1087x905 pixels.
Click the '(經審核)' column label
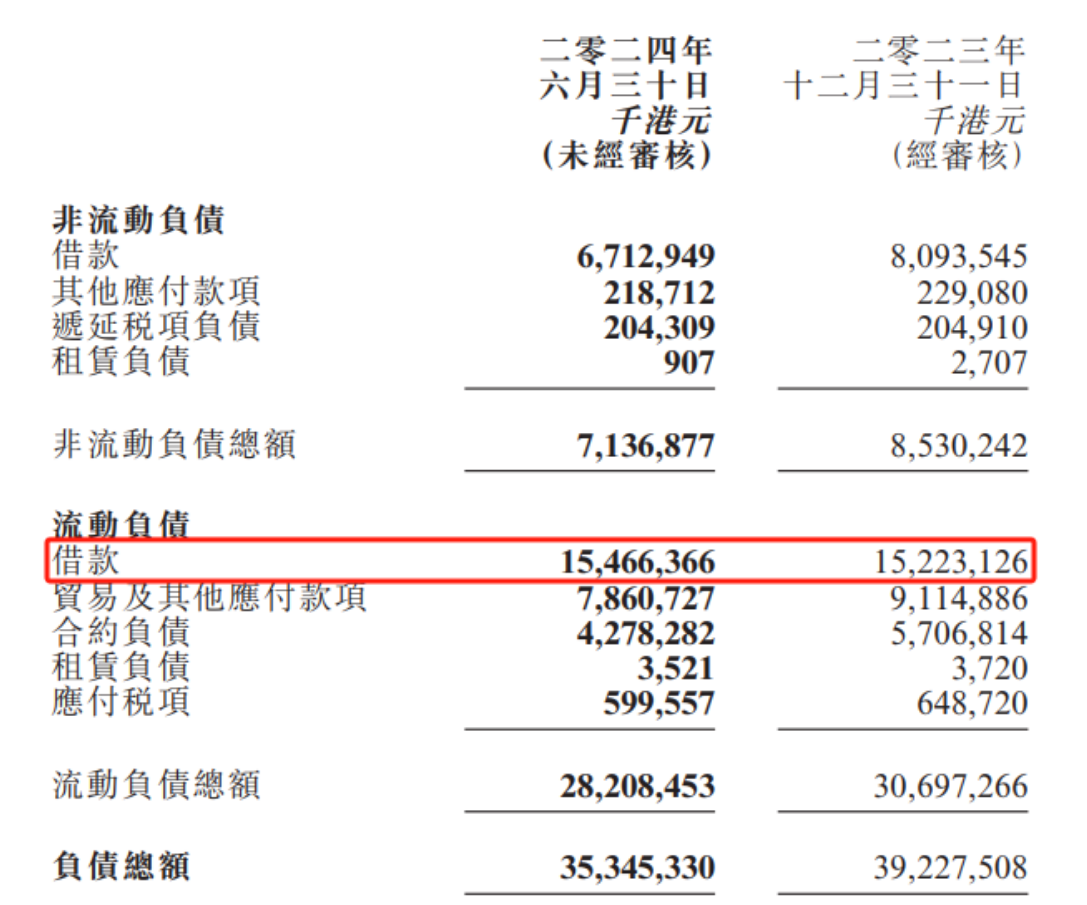957,155
